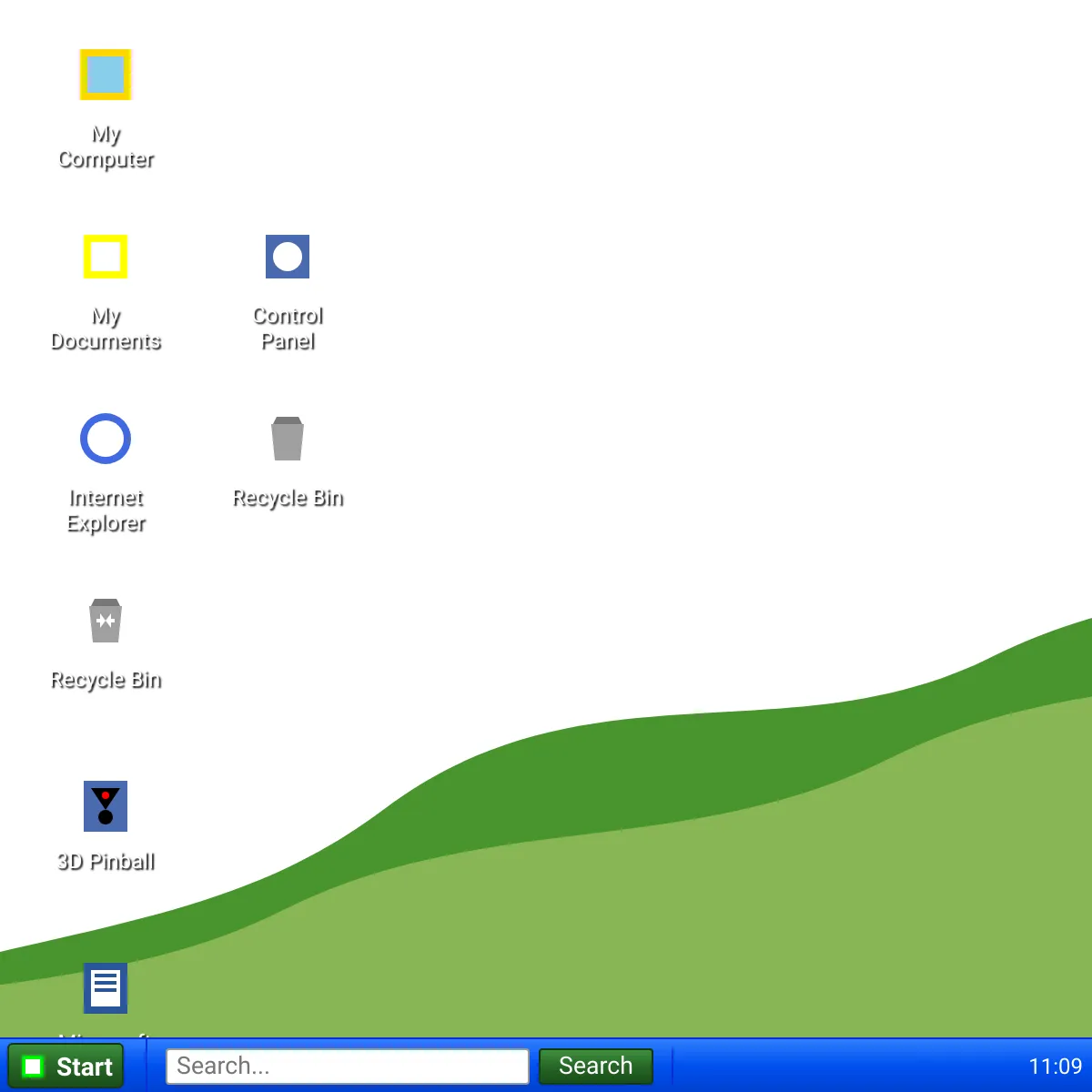Screen dimensions: 1092x1092
Task: Check the time showing 11:09
Action: tap(1055, 1066)
